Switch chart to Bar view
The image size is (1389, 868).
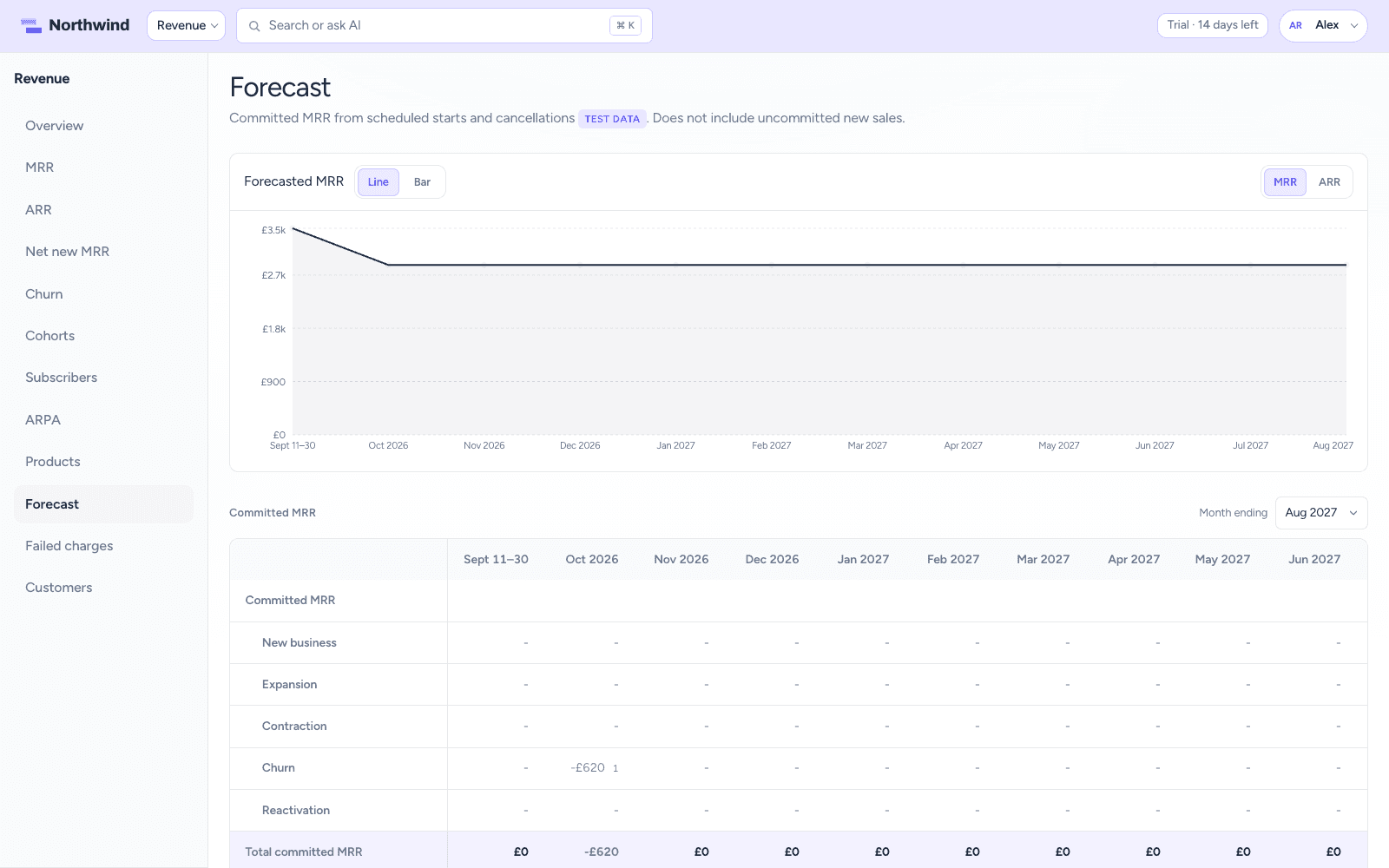coord(422,182)
